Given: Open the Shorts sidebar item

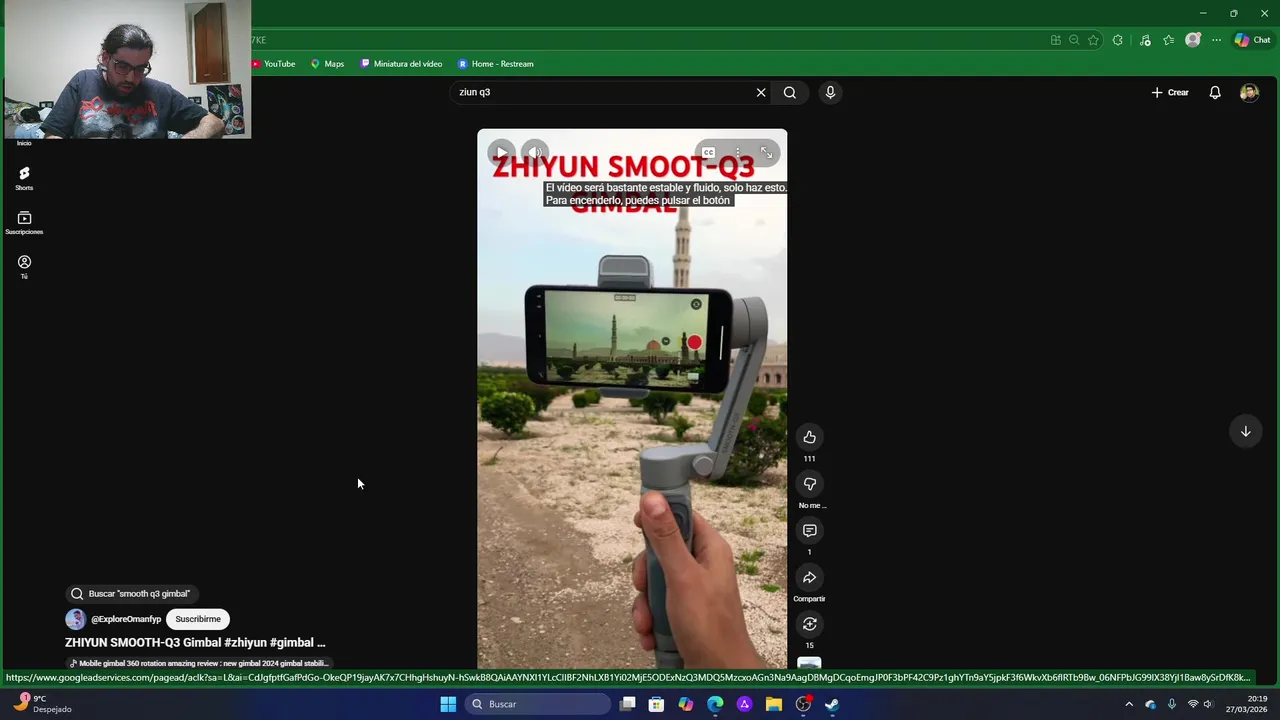Looking at the screenshot, I should [x=24, y=179].
